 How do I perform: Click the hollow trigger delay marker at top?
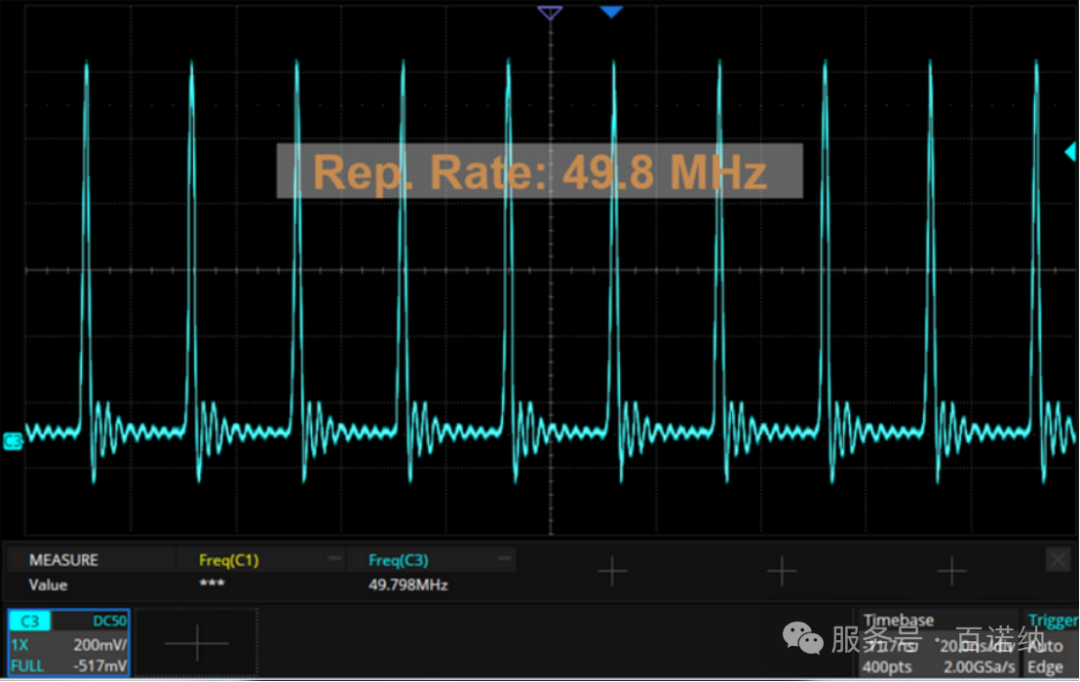(549, 12)
